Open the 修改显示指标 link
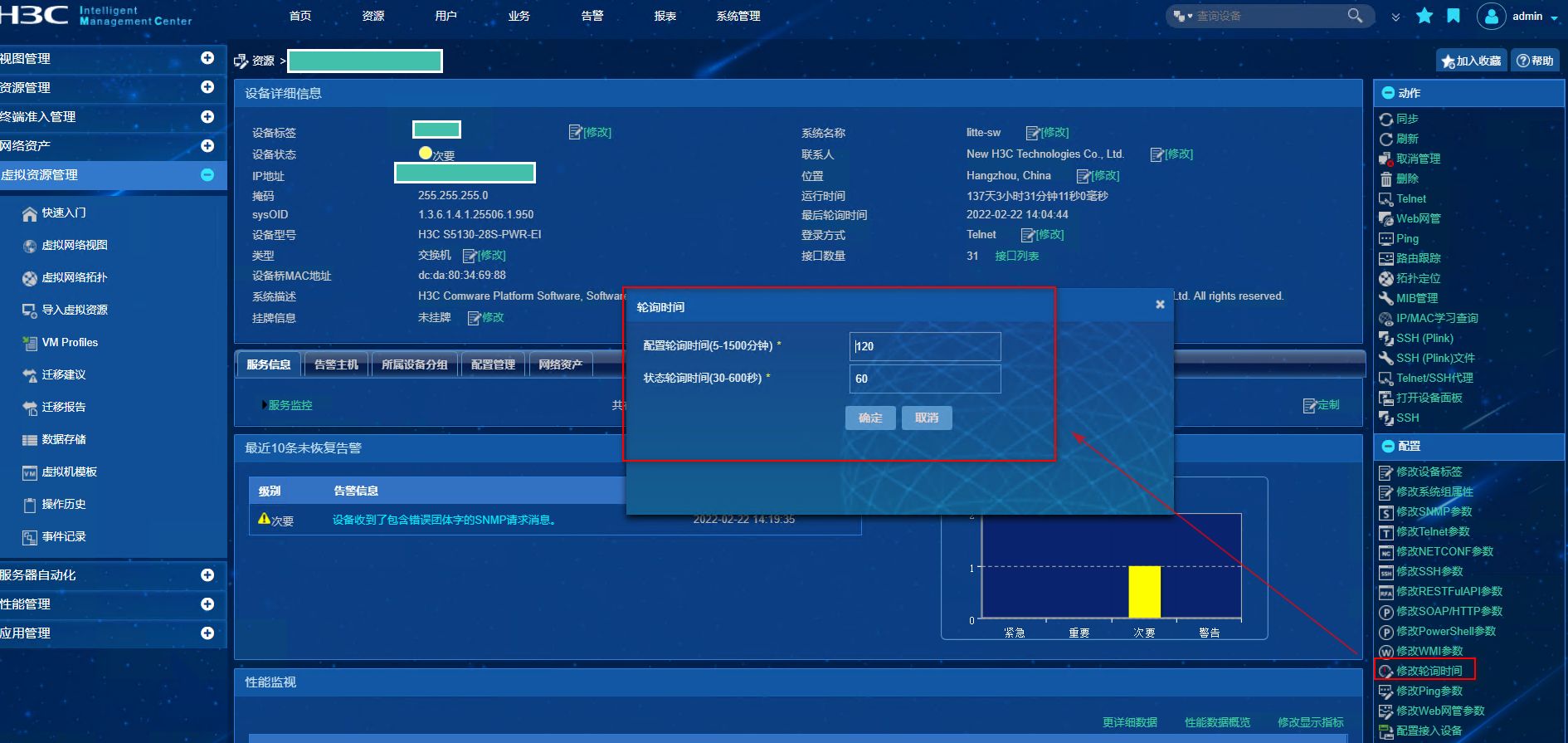This screenshot has width=1568, height=743. (x=1311, y=722)
